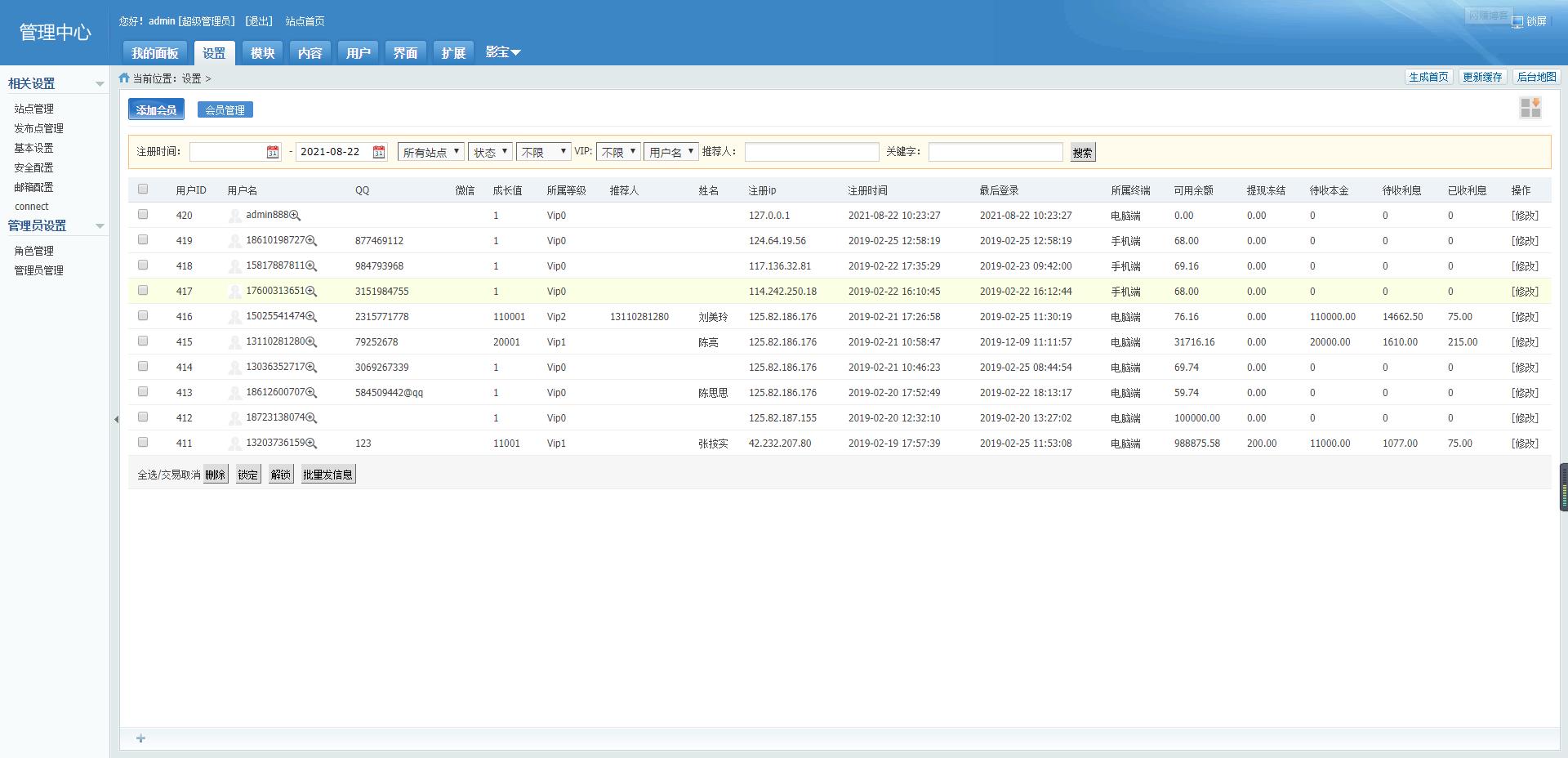Image resolution: width=1568 pixels, height=758 pixels.
Task: Click magnifier icon next to 15025541474
Action: (312, 317)
